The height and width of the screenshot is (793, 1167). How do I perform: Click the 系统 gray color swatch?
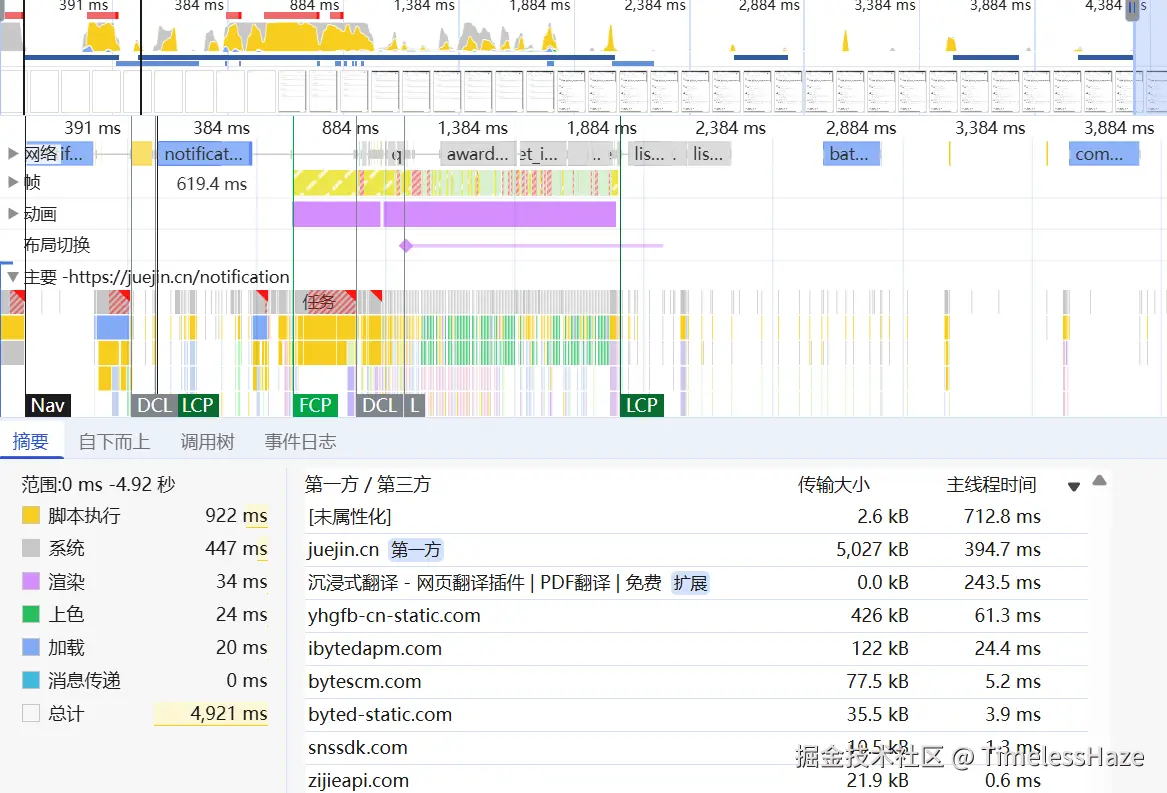coord(31,548)
